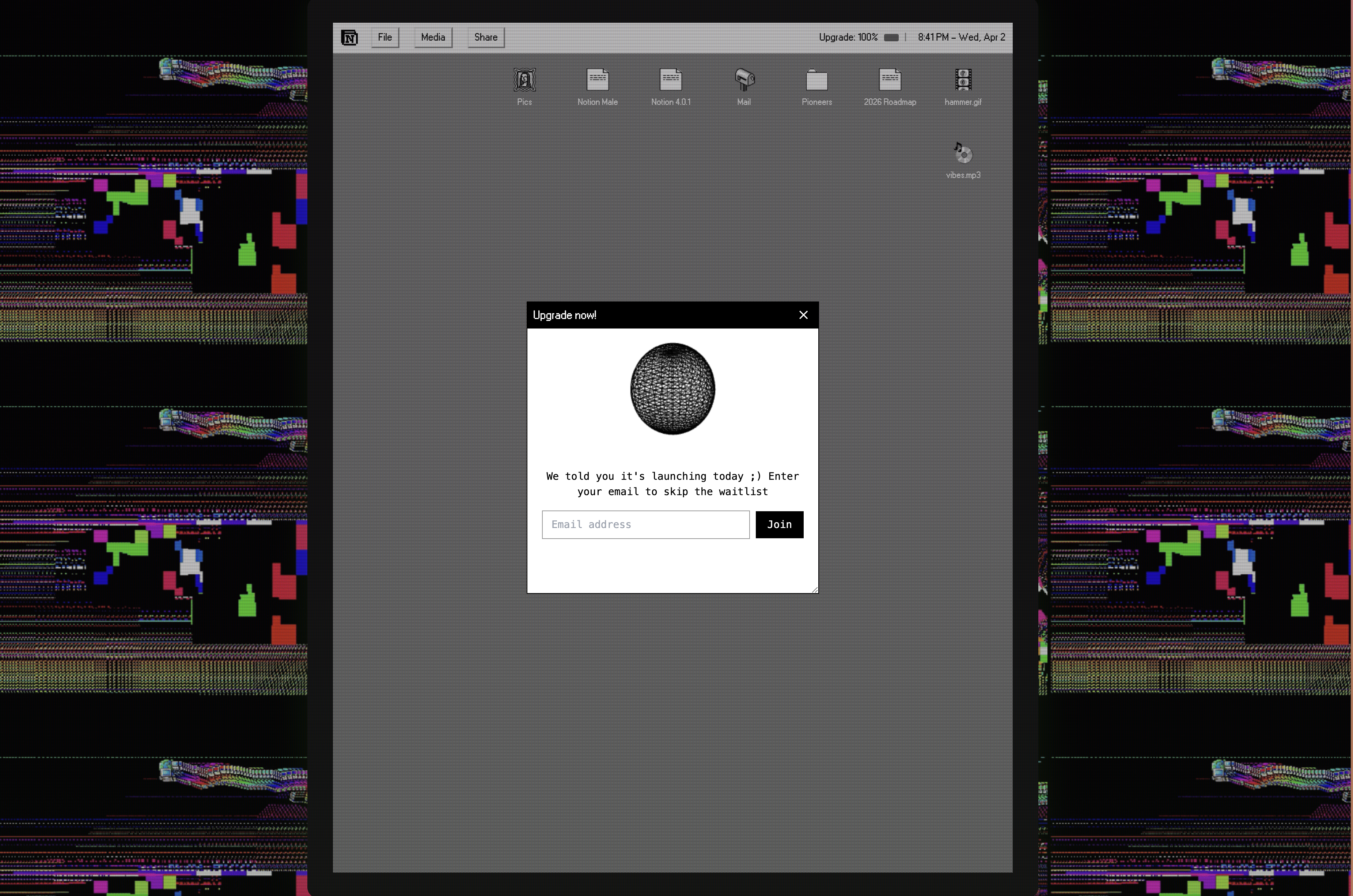Open the Pioneers folder icon
1353x896 pixels.
point(816,80)
